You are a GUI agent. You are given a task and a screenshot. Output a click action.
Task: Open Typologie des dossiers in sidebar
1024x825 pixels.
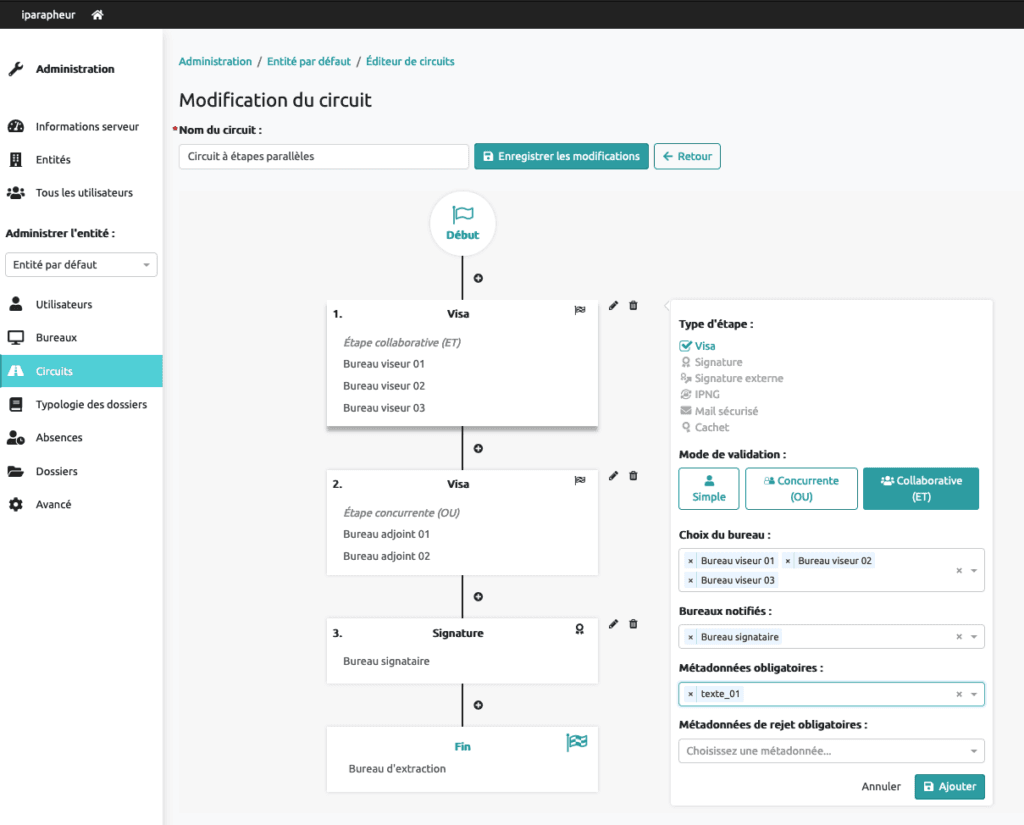pos(91,404)
